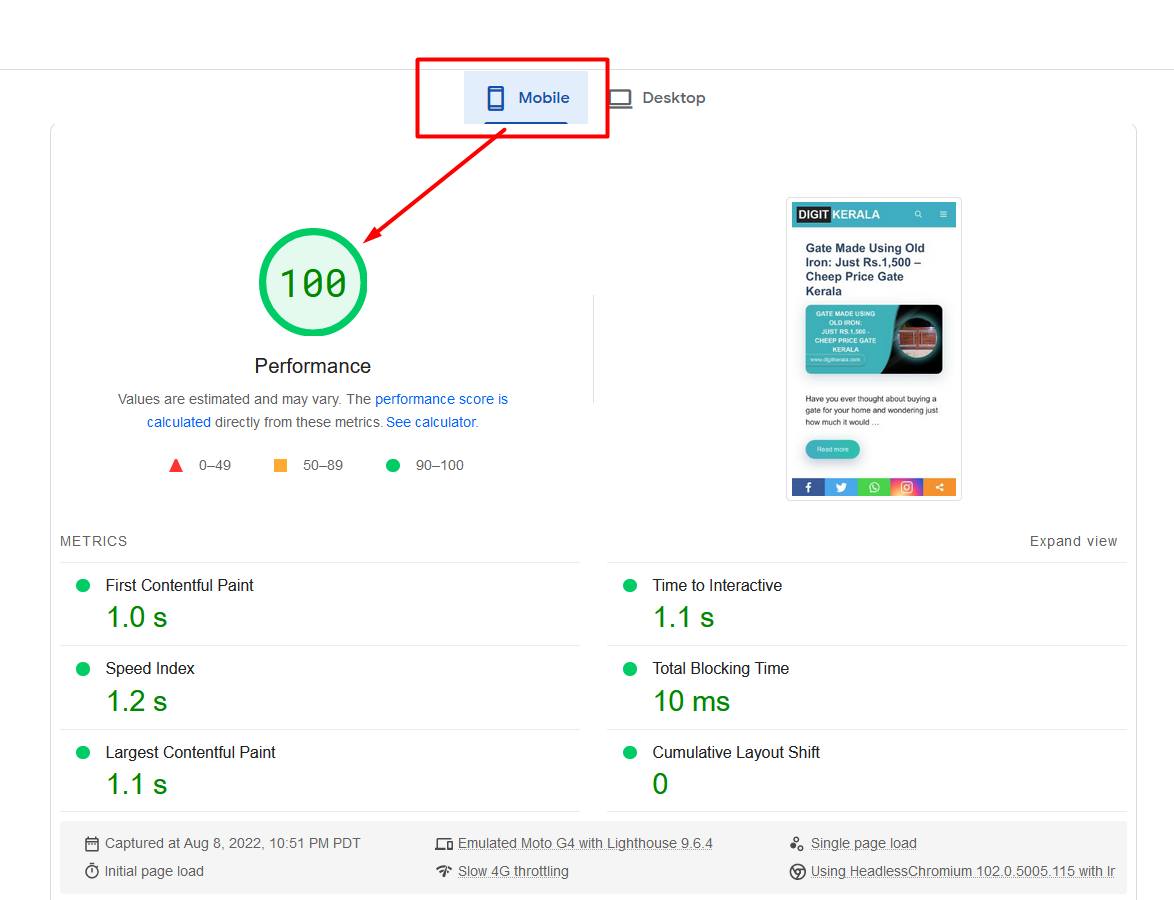Screen dimensions: 1174x900
Task: Click the Twitter share icon
Action: pos(841,487)
